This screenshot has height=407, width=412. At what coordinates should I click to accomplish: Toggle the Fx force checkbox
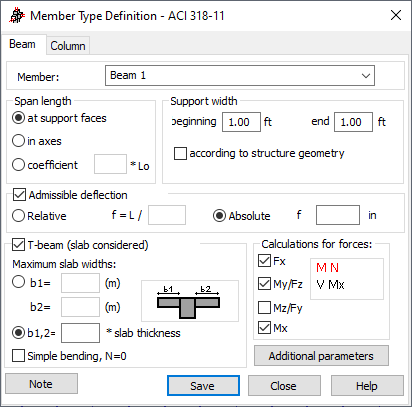[x=264, y=261]
